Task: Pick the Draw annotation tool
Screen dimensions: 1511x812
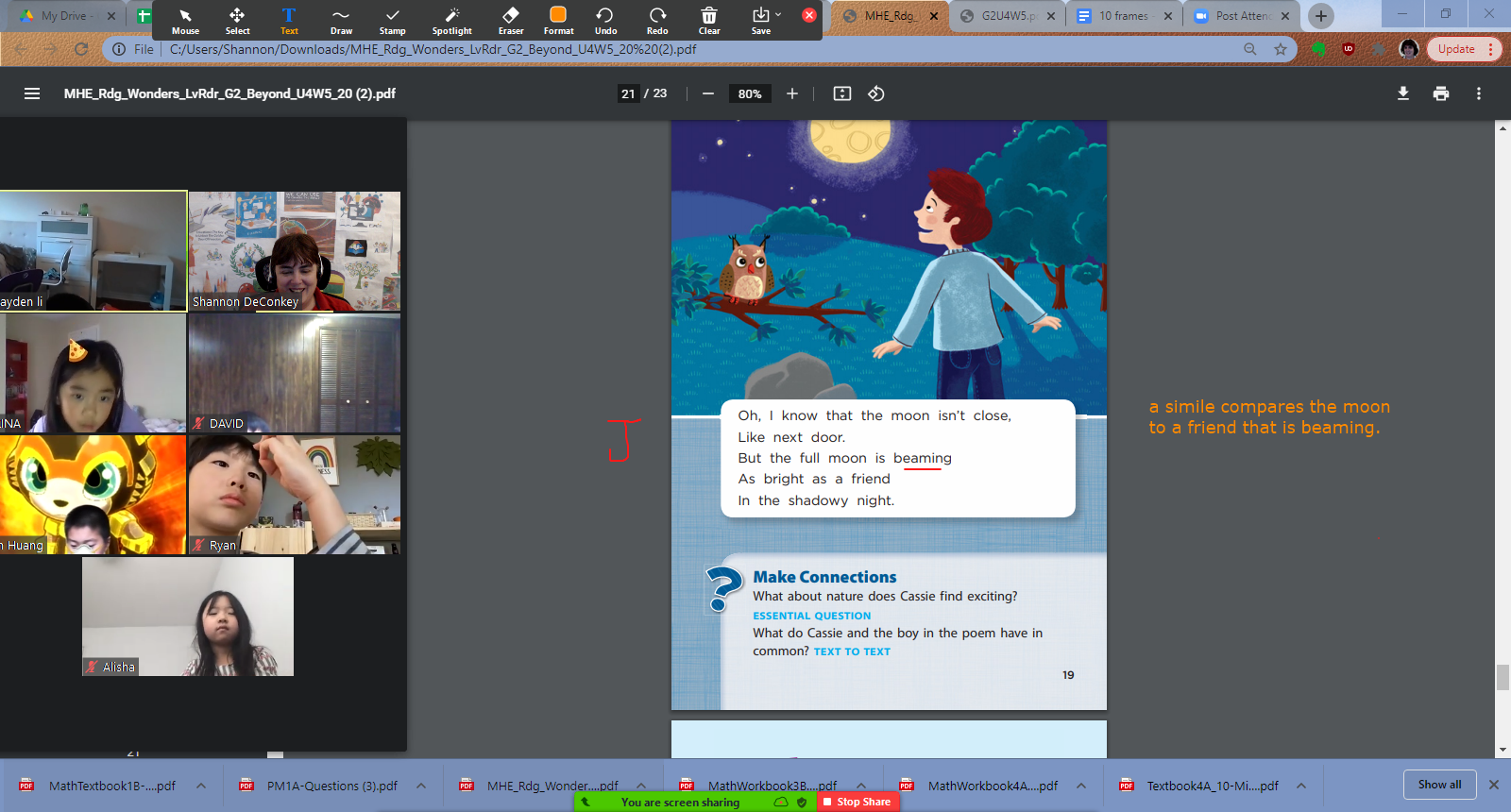Action: click(x=341, y=21)
